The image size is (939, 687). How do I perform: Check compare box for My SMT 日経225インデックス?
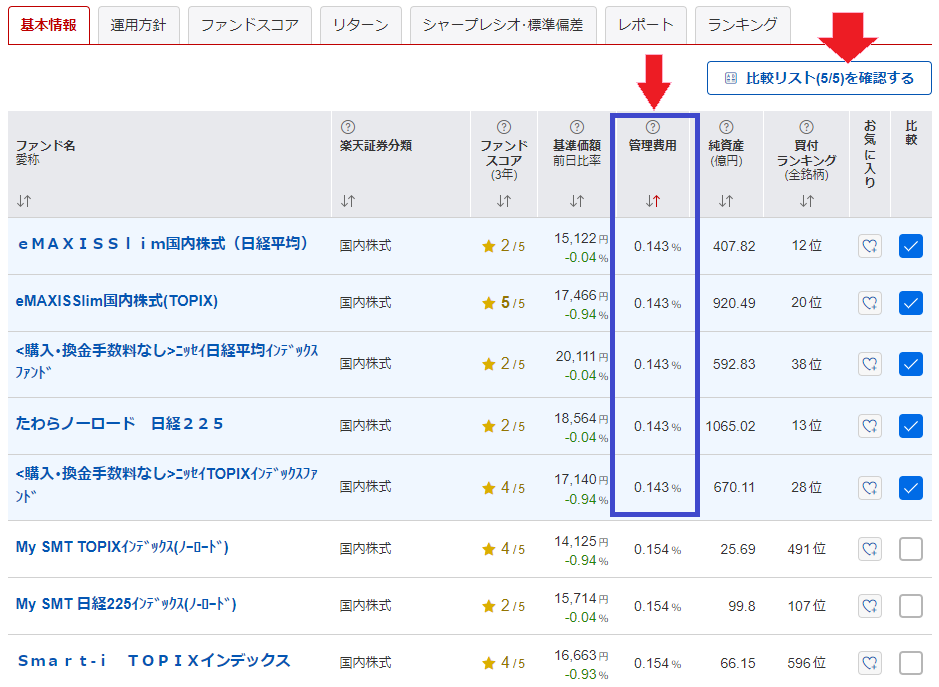910,606
